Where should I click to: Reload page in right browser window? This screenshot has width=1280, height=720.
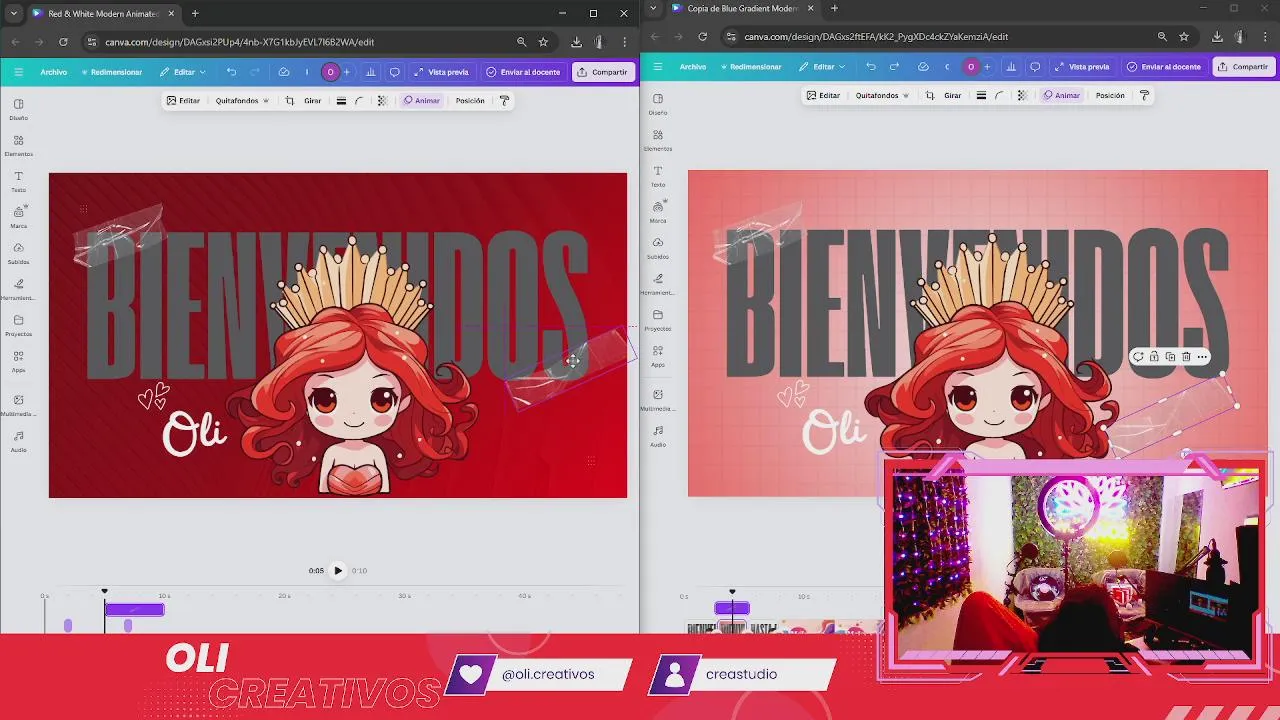pos(702,37)
